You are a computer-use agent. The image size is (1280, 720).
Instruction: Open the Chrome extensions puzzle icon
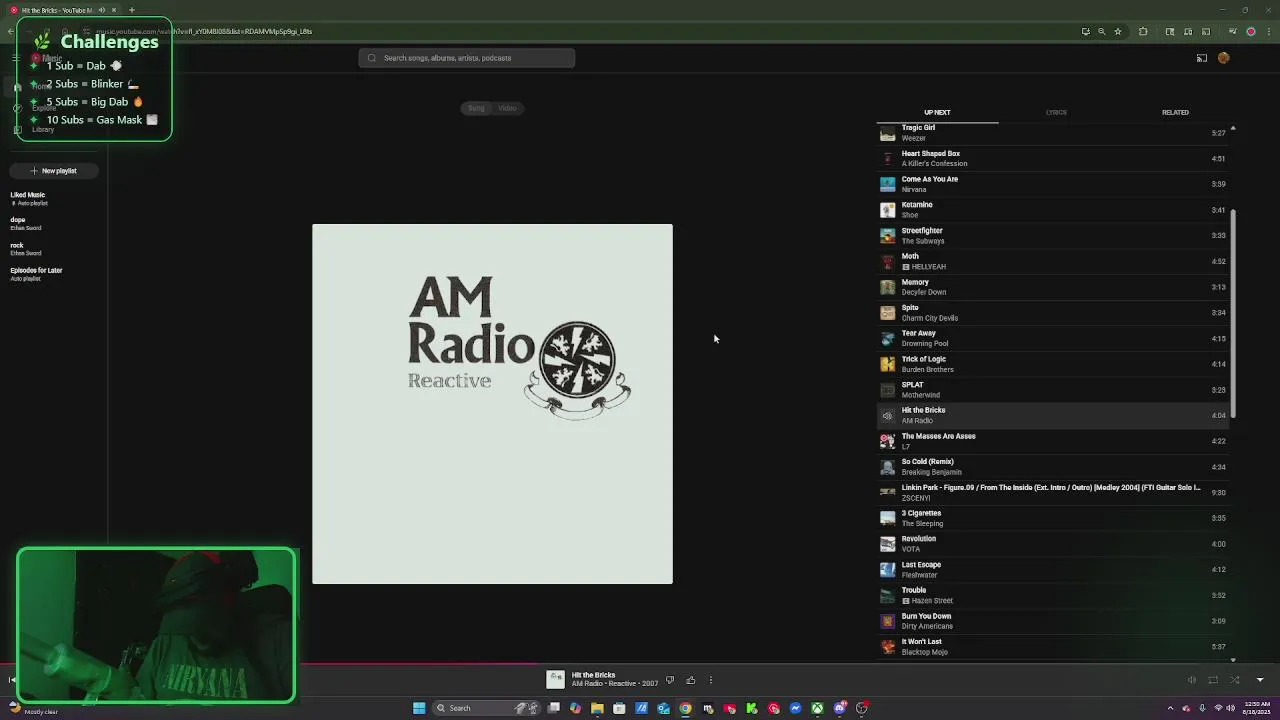tap(1143, 31)
